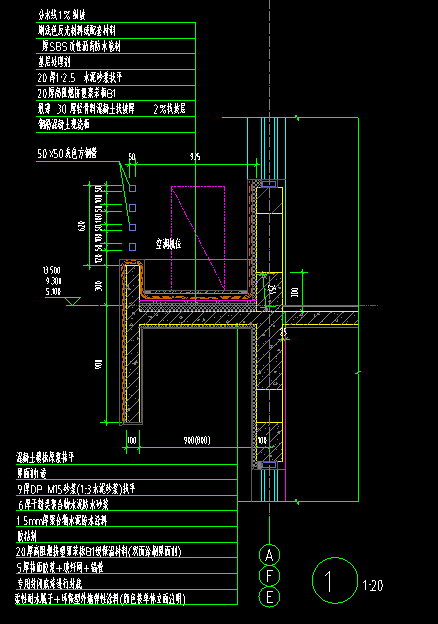The width and height of the screenshot is (438, 624).
Task: Select the detail number 1 circle
Action: [x=335, y=580]
